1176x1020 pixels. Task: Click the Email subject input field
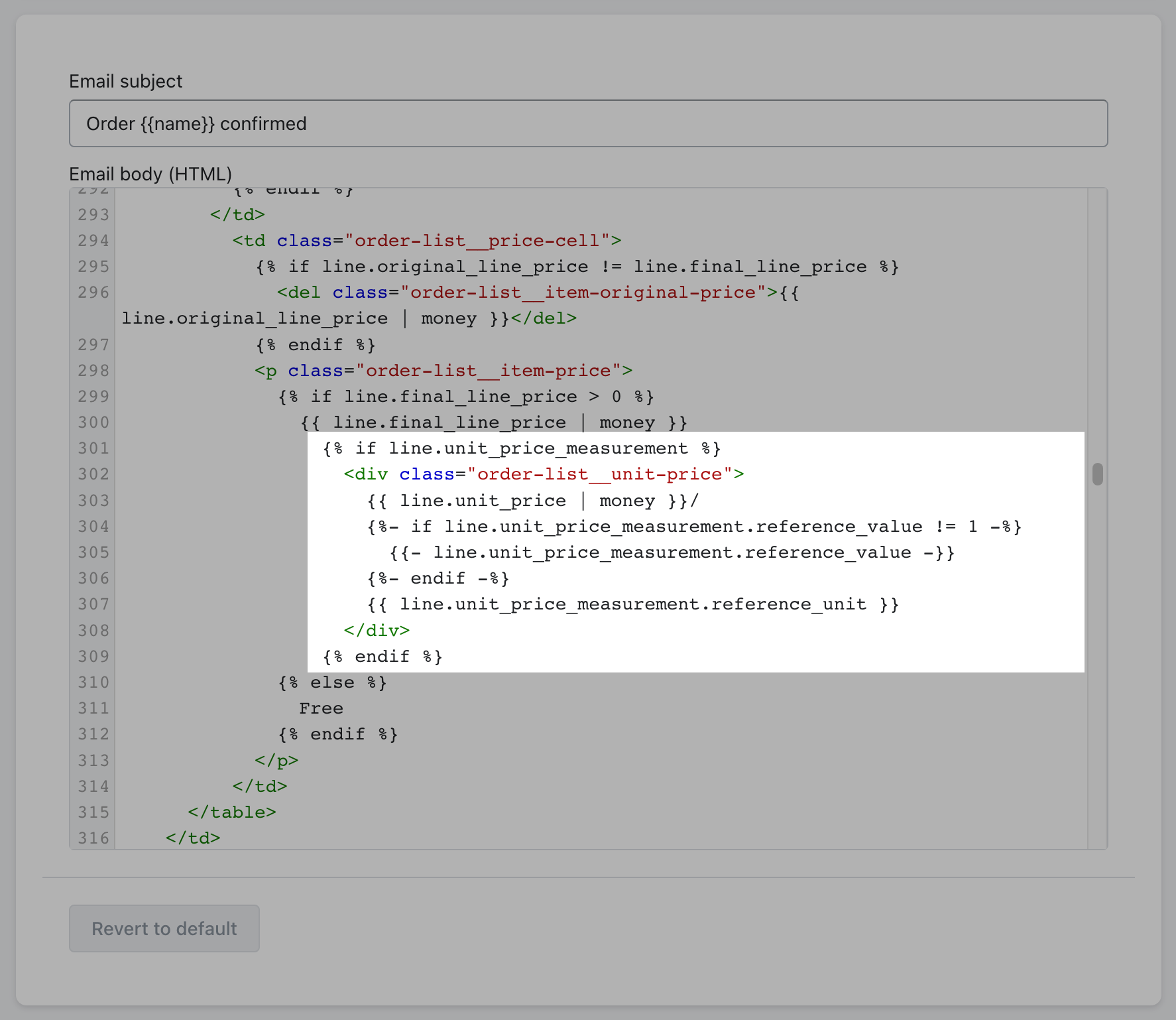587,123
